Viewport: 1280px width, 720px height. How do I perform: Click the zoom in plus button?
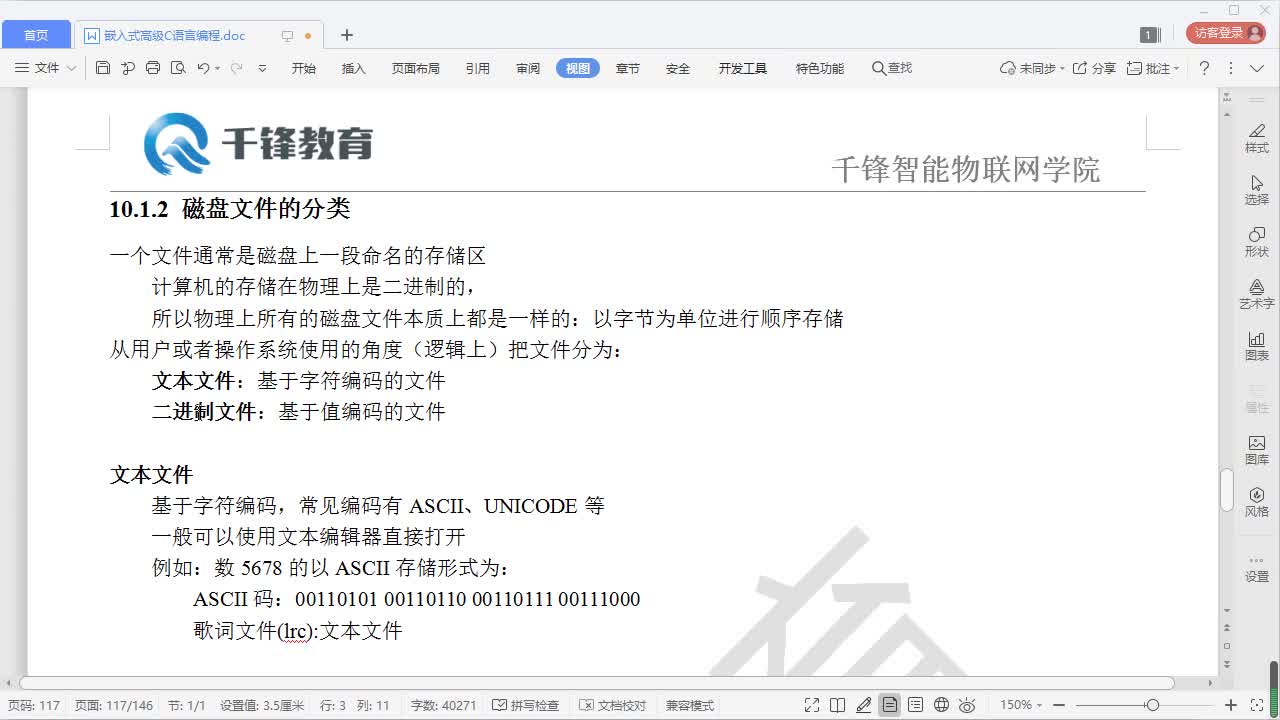coord(1231,705)
